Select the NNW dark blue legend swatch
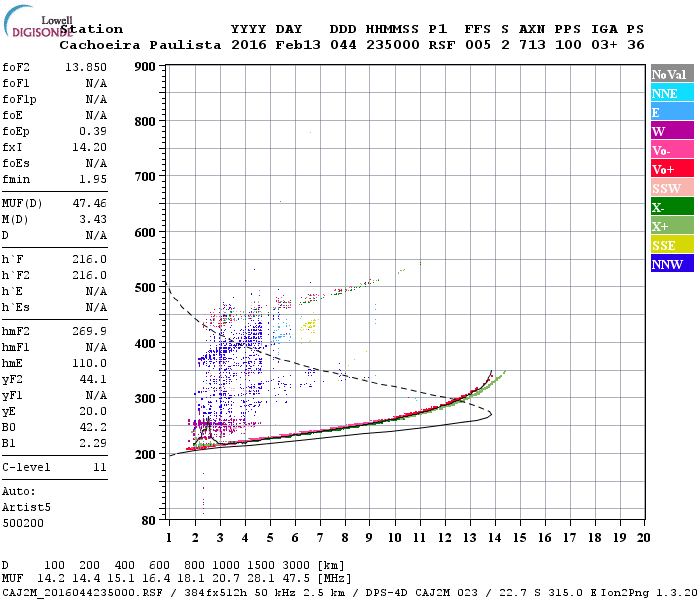Image resolution: width=700 pixels, height=600 pixels. pyautogui.click(x=672, y=264)
